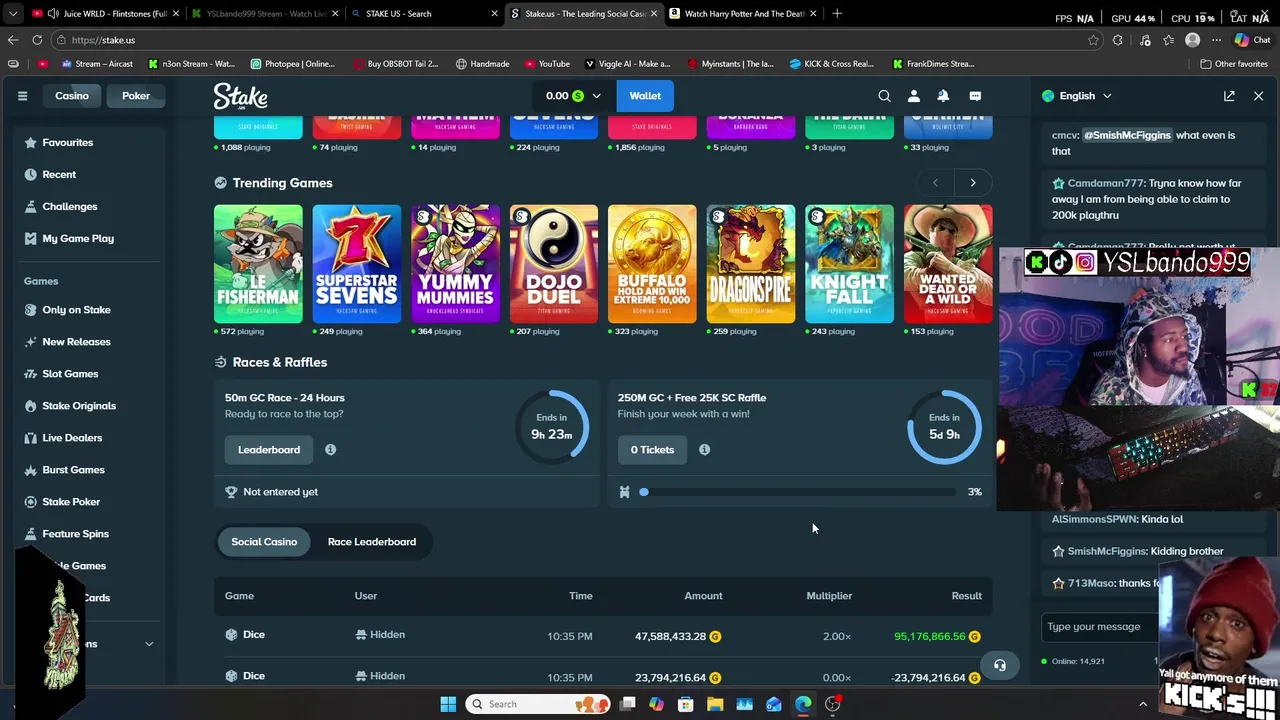1280x720 pixels.
Task: Toggle the chat panel icon in header
Action: click(975, 96)
